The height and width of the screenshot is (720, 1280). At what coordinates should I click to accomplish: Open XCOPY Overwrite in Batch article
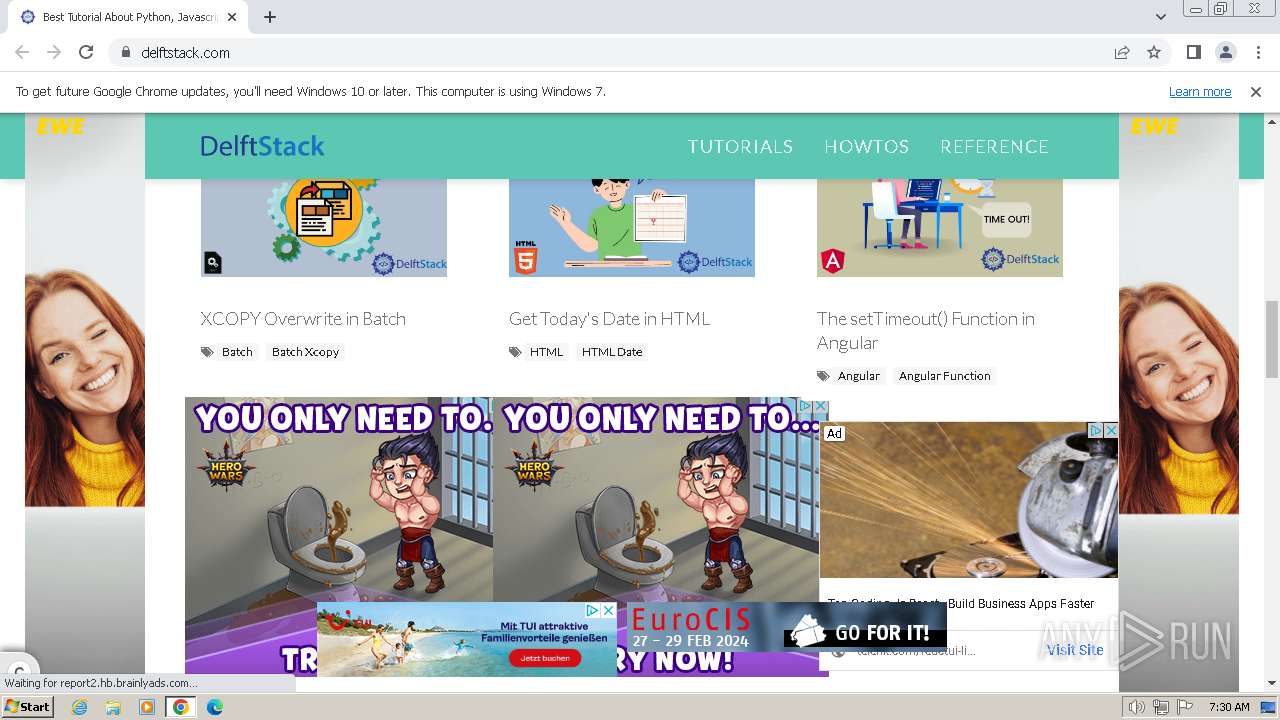(x=303, y=318)
